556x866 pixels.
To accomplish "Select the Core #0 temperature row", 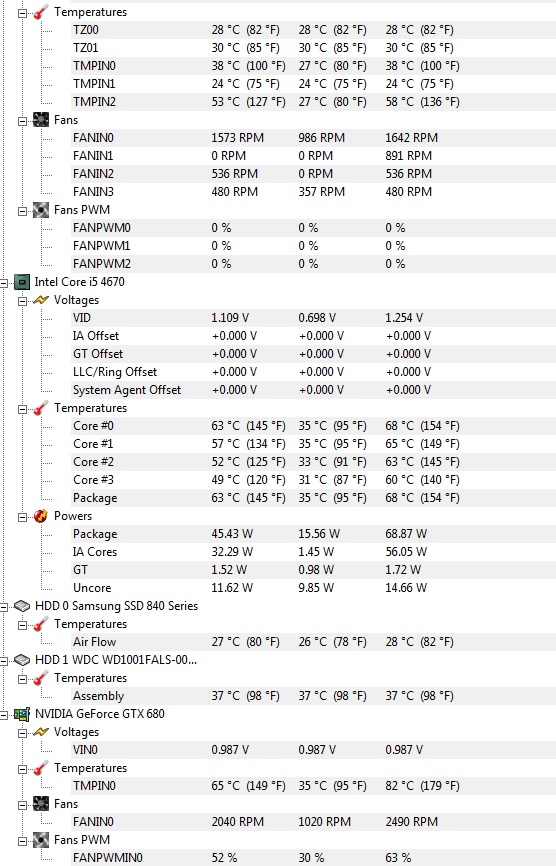I will coord(313,426).
